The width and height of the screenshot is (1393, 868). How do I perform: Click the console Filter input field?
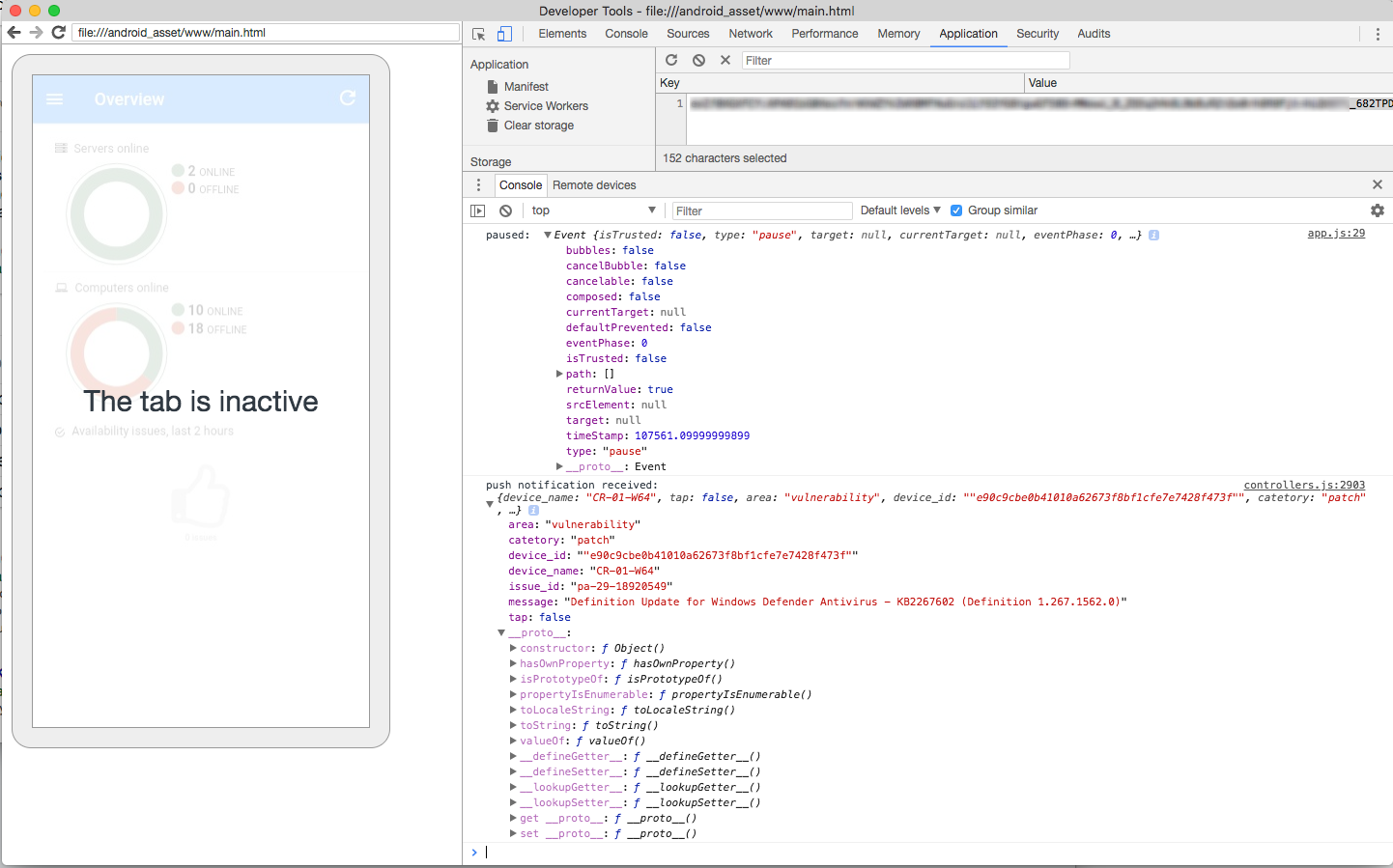tap(762, 210)
